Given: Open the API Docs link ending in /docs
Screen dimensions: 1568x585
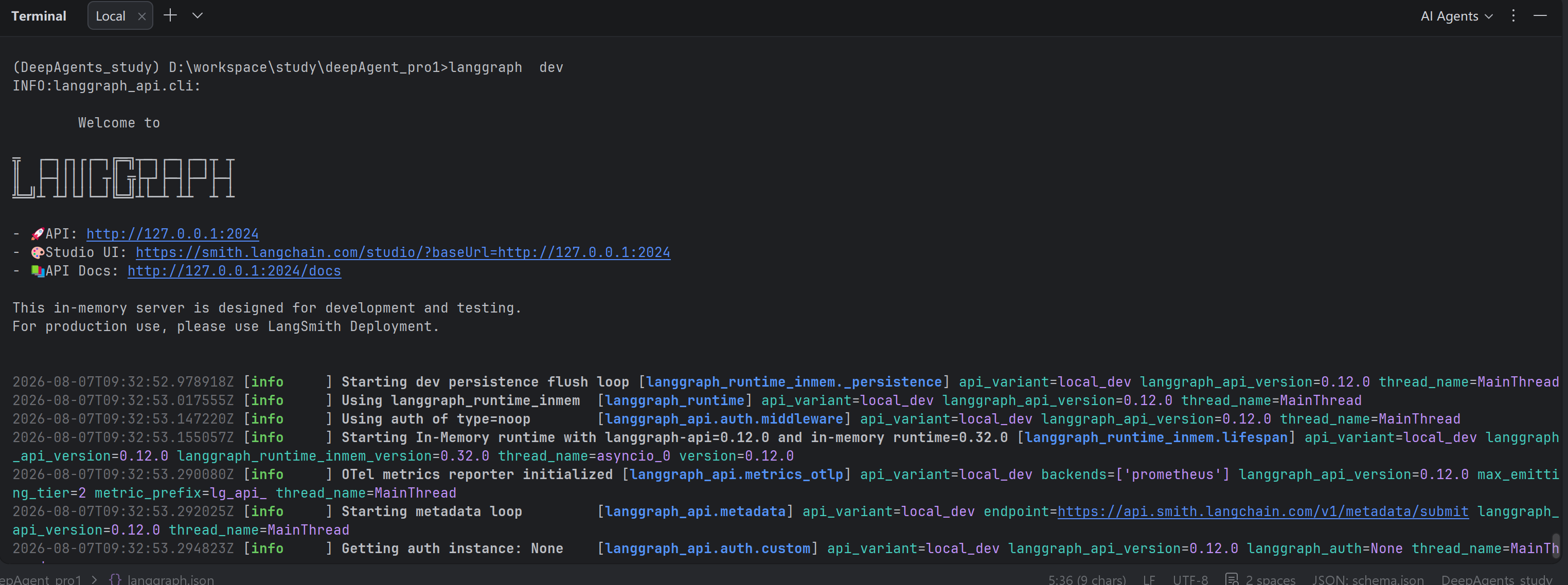Looking at the screenshot, I should (x=235, y=271).
